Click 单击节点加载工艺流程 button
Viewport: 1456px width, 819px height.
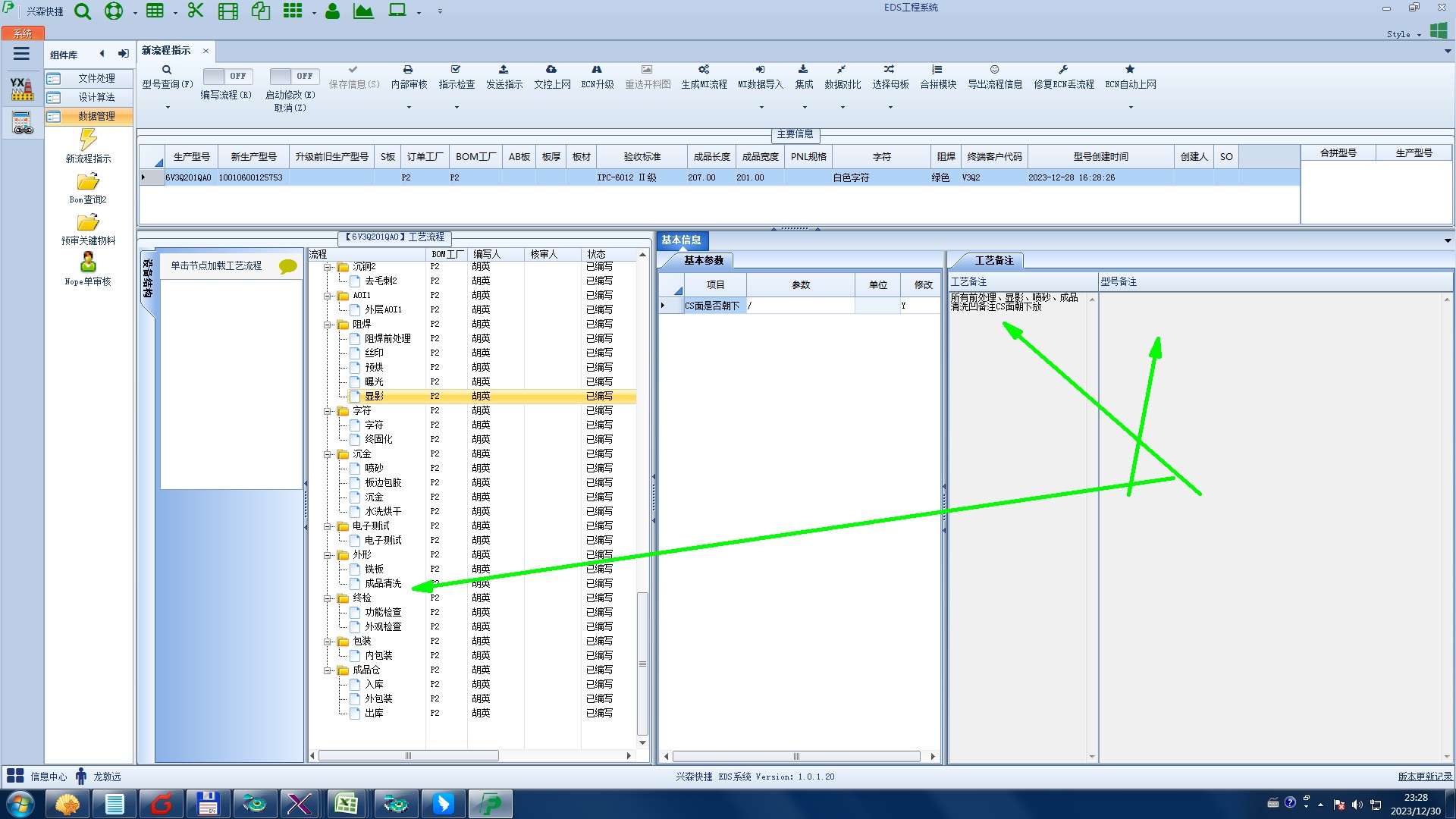pyautogui.click(x=216, y=266)
